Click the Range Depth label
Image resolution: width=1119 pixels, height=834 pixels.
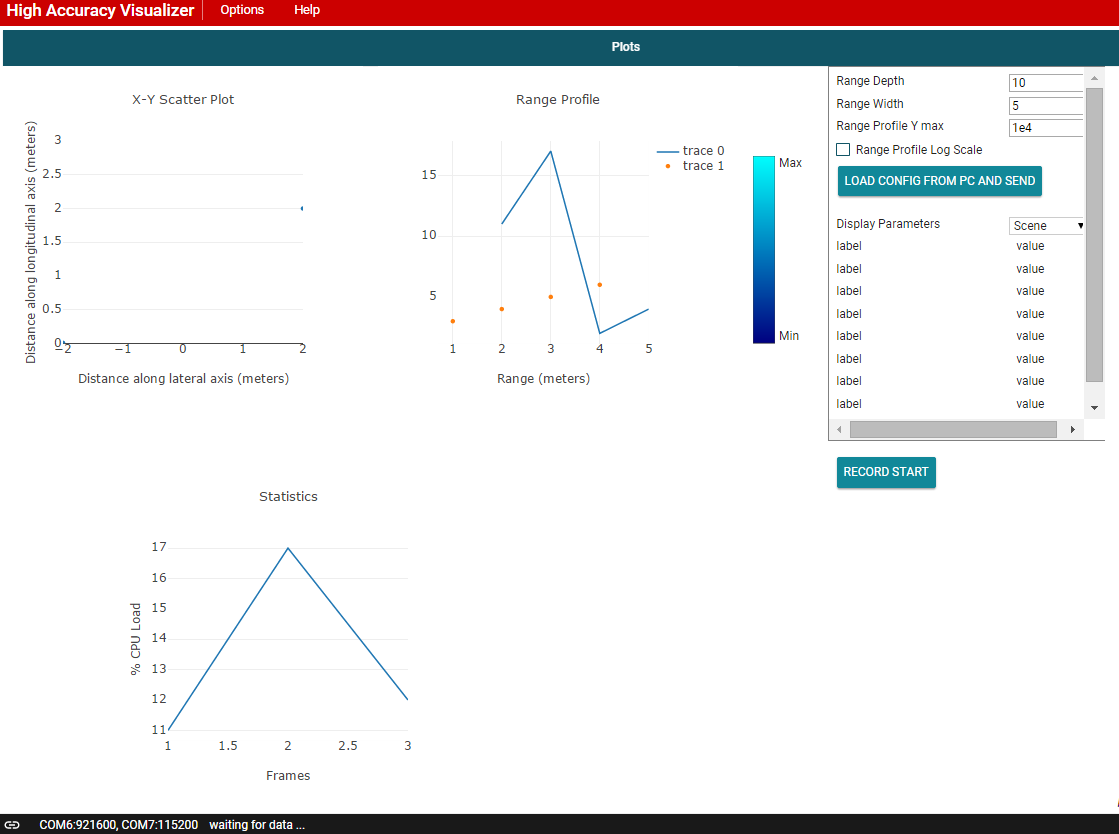click(x=870, y=81)
